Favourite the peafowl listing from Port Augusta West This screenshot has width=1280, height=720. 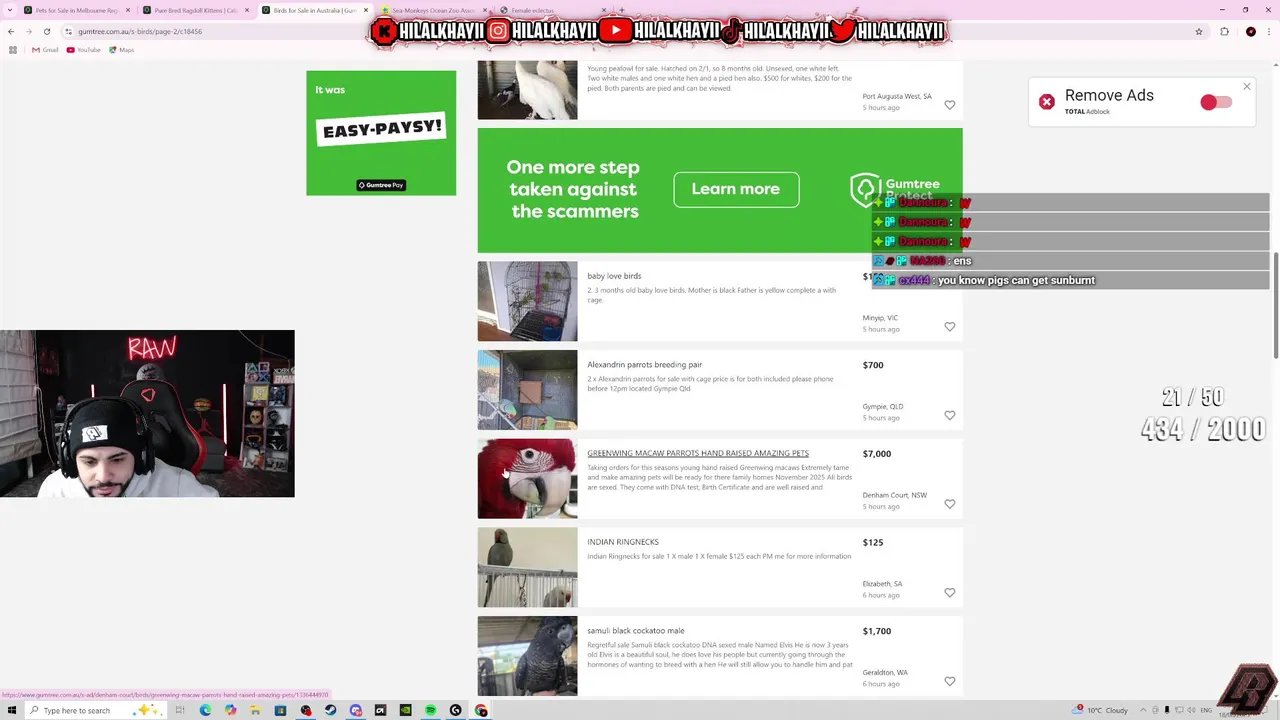[949, 105]
